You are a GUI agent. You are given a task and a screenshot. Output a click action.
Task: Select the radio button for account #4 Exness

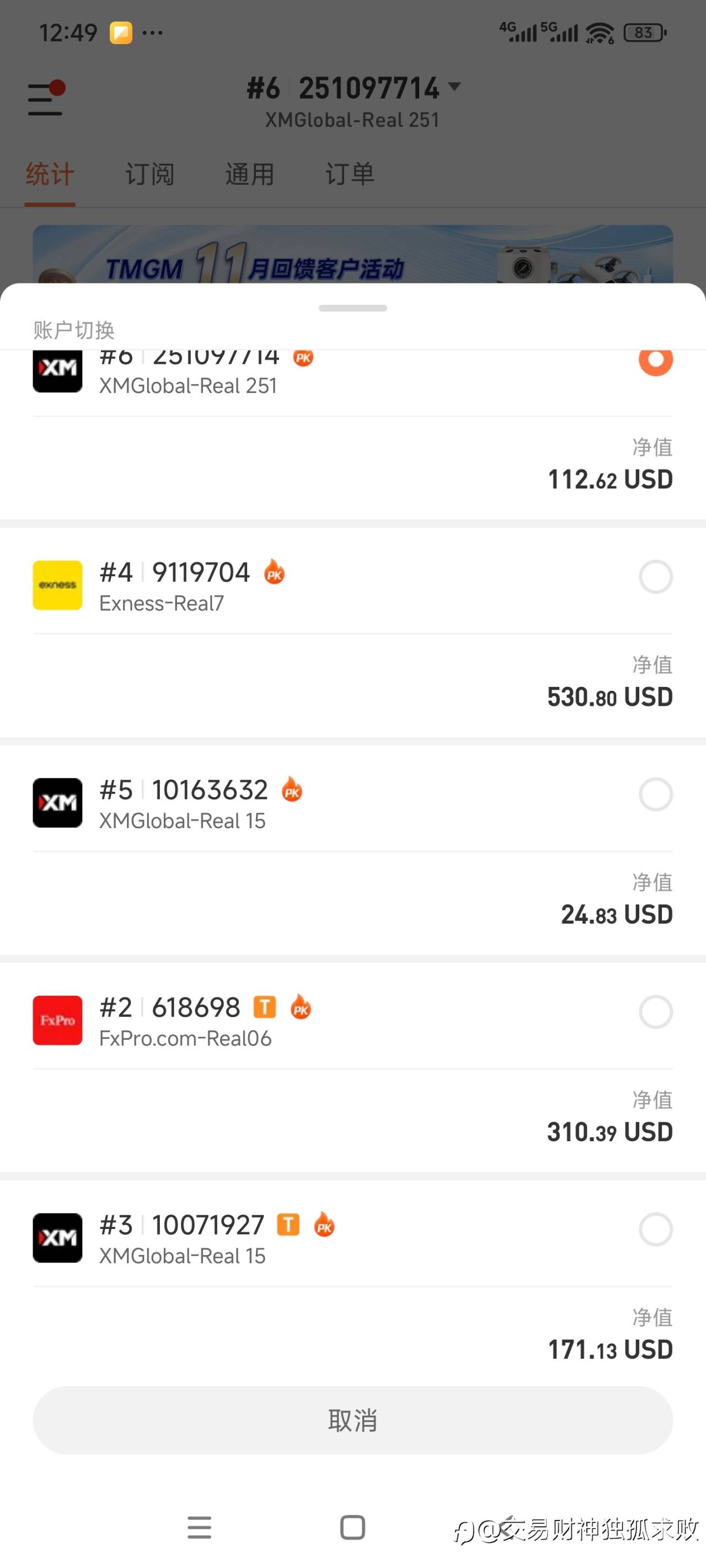pos(655,577)
